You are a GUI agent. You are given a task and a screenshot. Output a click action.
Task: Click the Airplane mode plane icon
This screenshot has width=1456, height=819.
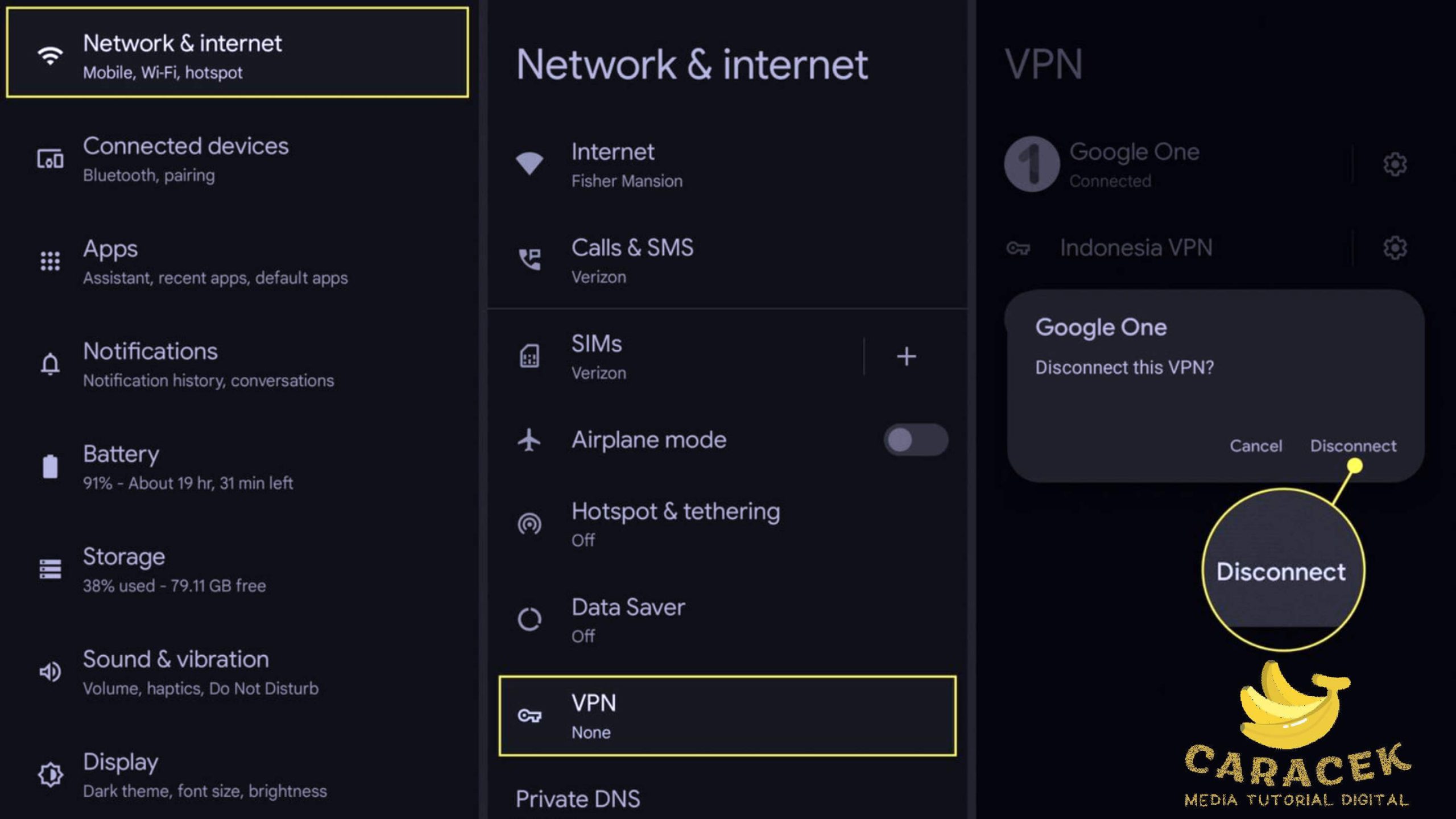[x=529, y=440]
